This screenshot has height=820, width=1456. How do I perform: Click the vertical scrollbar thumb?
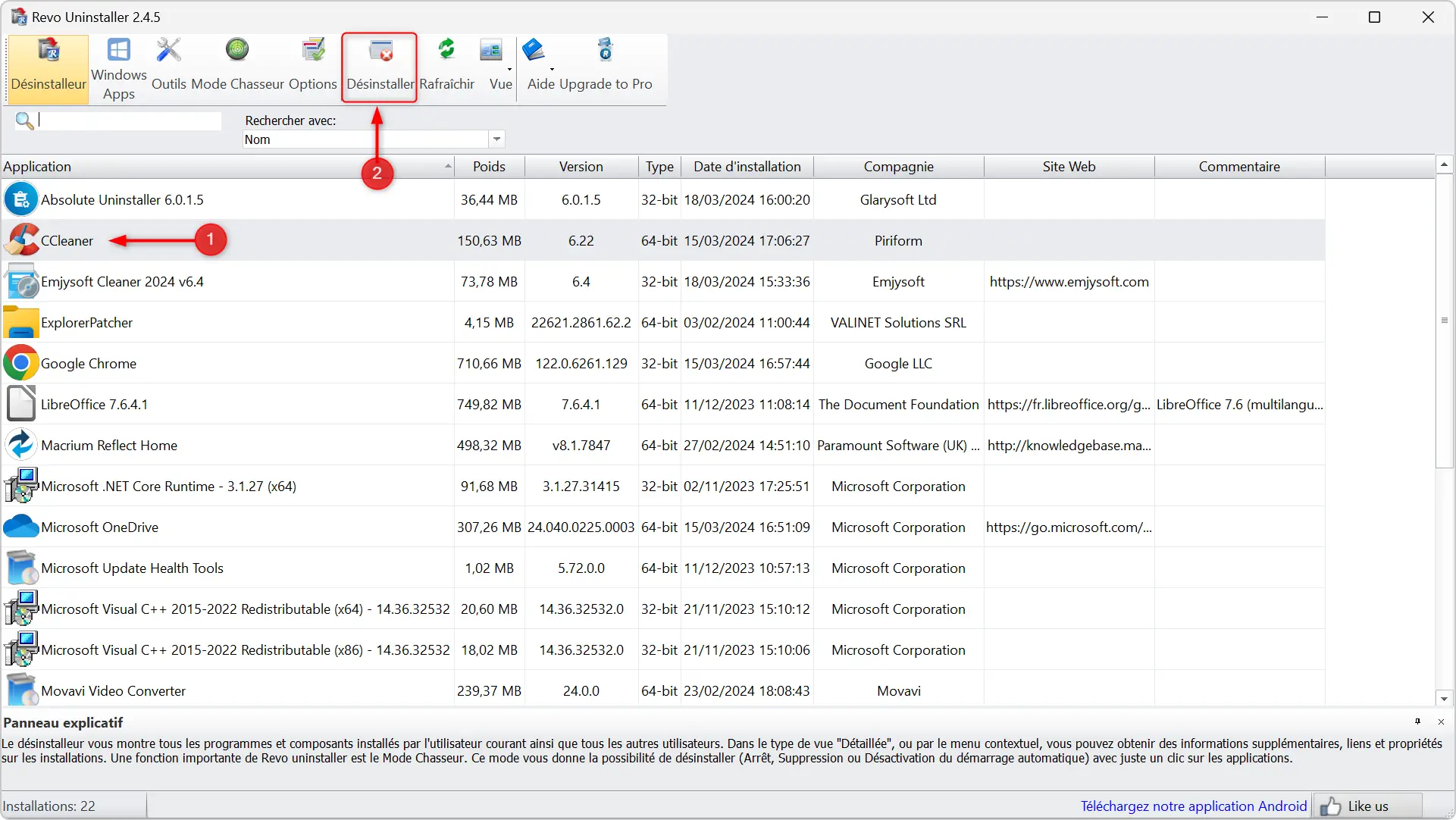(x=1444, y=321)
